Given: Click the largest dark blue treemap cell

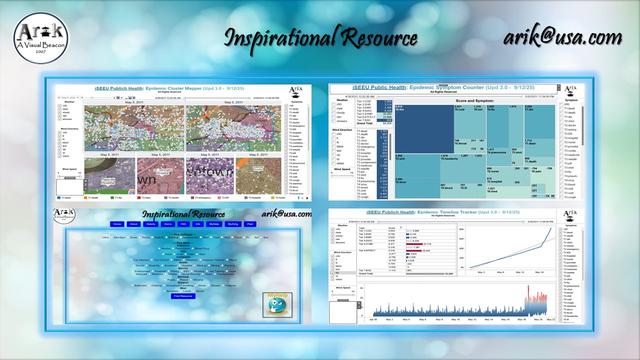Looking at the screenshot, I should 424,129.
